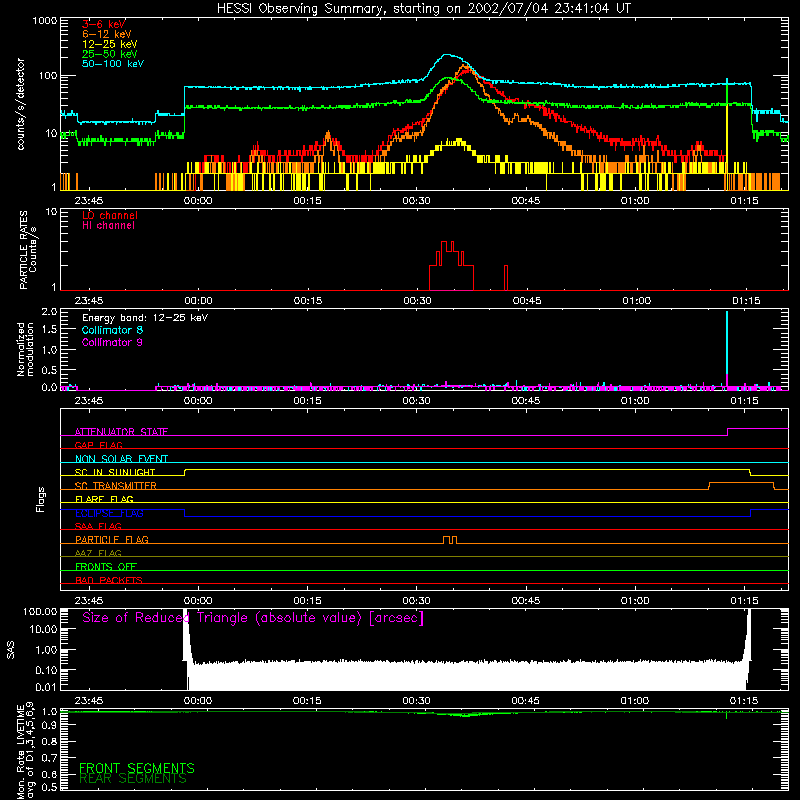Select the yellow "12-25 keV" count-rate legend entry

(x=110, y=44)
